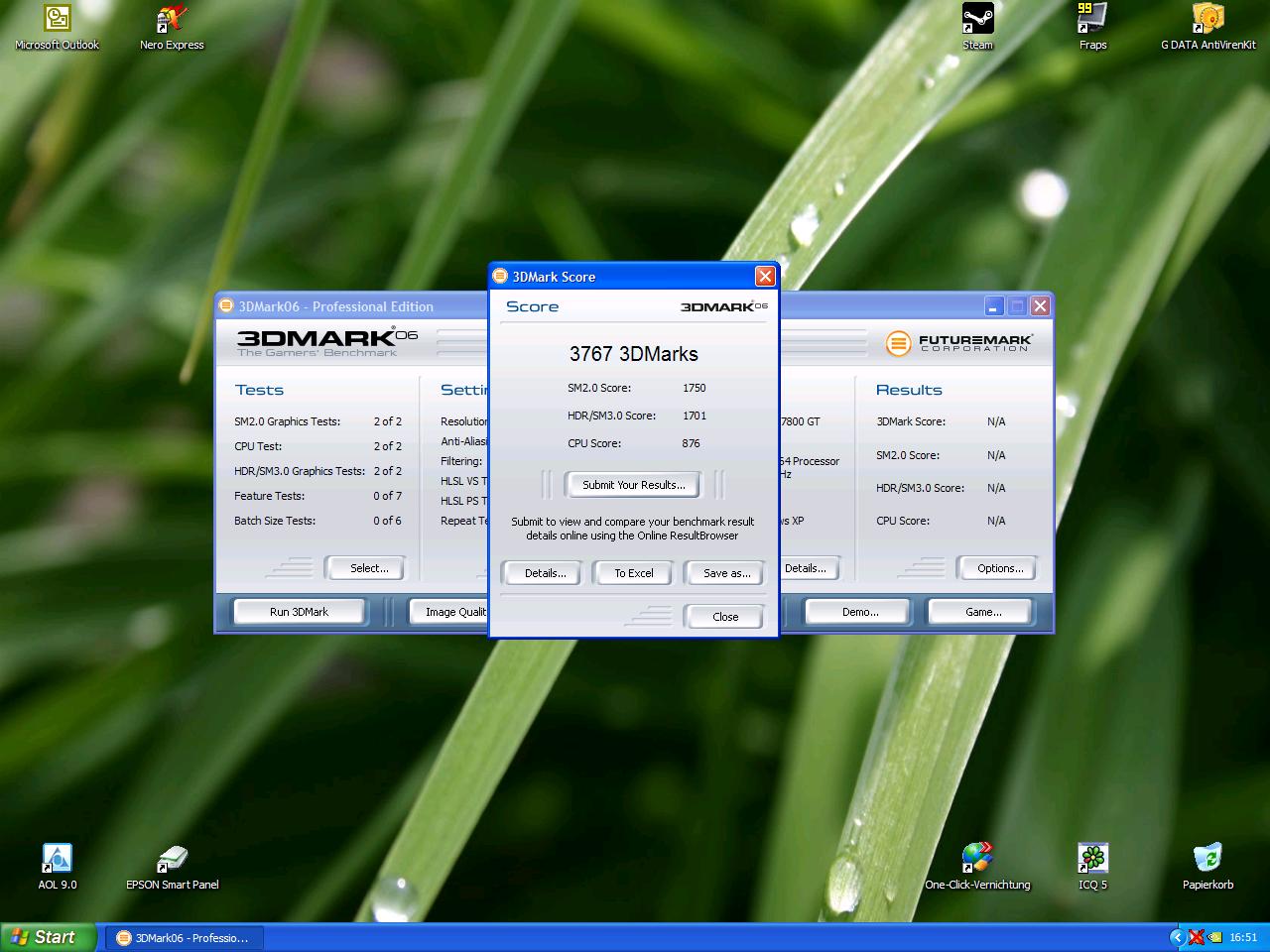Open the Papierkorb recycle bin
The width and height of the screenshot is (1270, 952).
coord(1207,867)
